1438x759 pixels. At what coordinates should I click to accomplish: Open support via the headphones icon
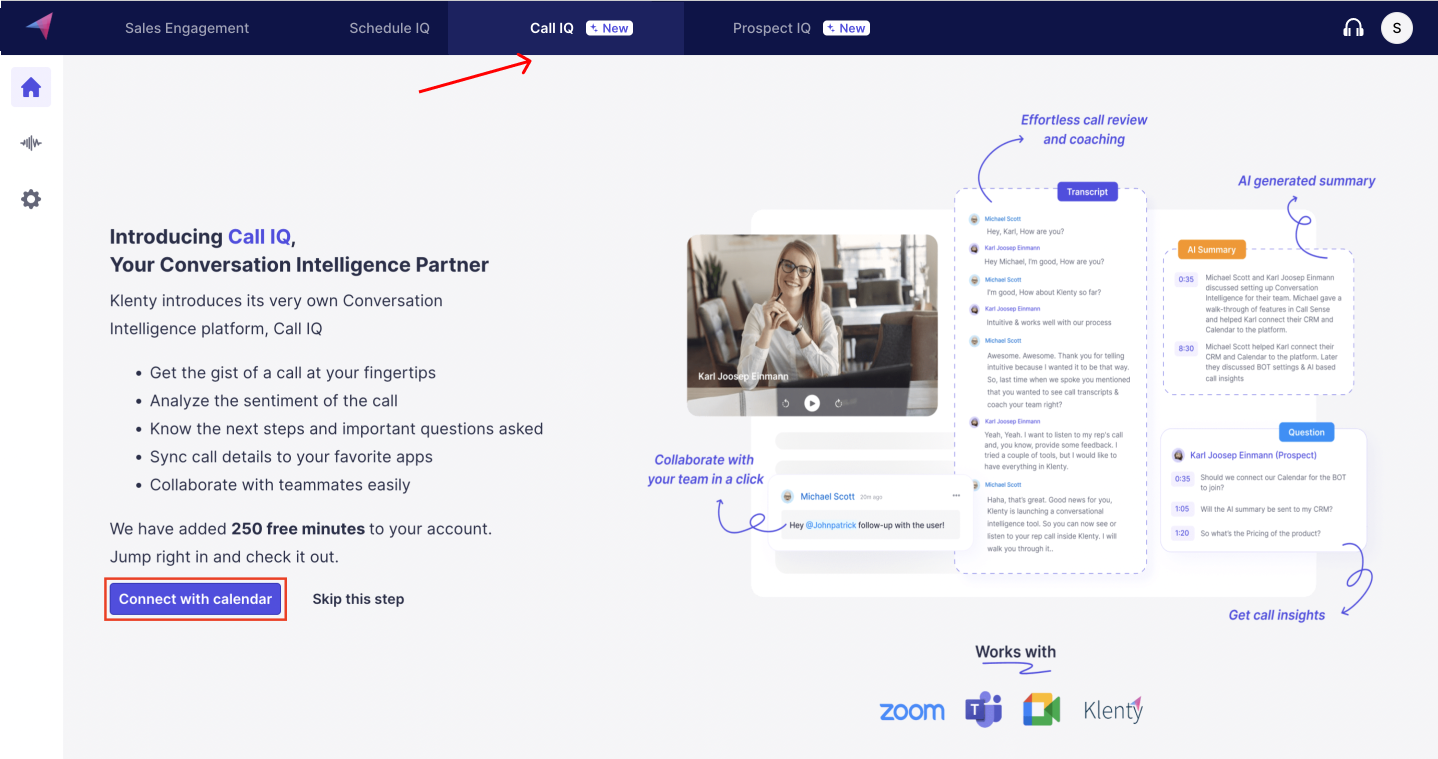coord(1353,28)
